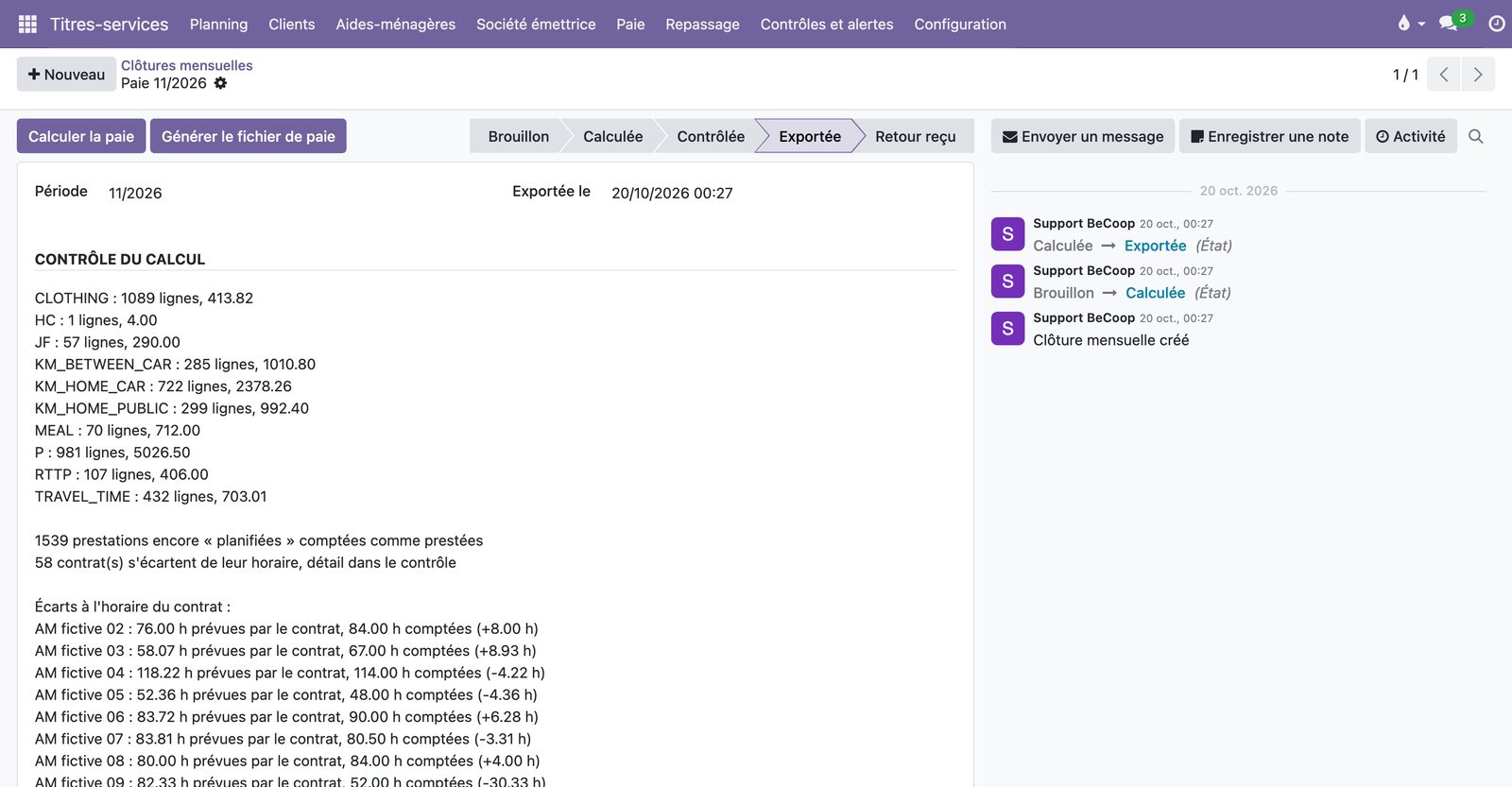Screen dimensions: 1512x787
Task: Click Enregistrer une note button
Action: click(x=1269, y=136)
